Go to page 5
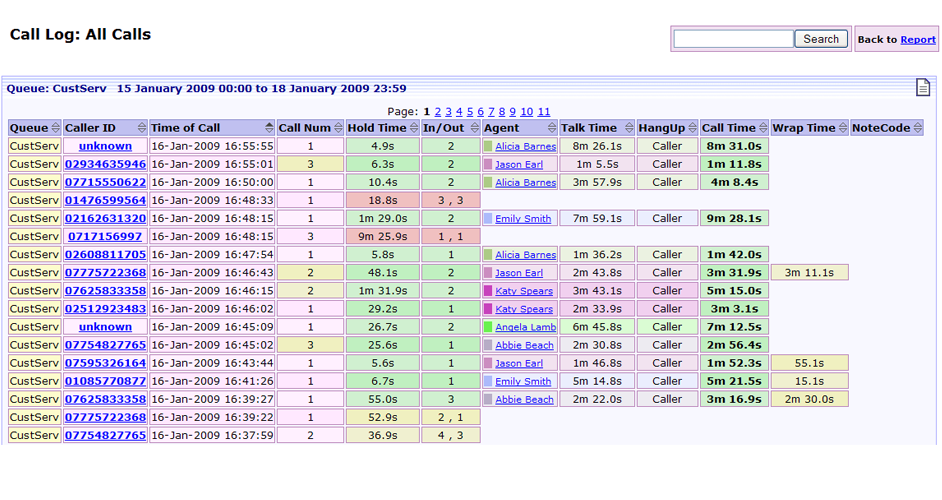Image resolution: width=942 pixels, height=500 pixels. tap(470, 112)
